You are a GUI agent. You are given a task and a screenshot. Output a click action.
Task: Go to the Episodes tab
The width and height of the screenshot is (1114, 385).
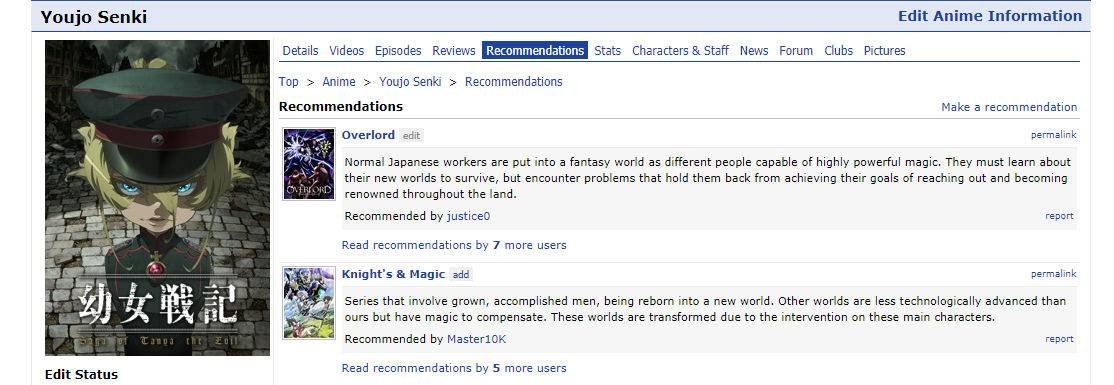pyautogui.click(x=398, y=50)
